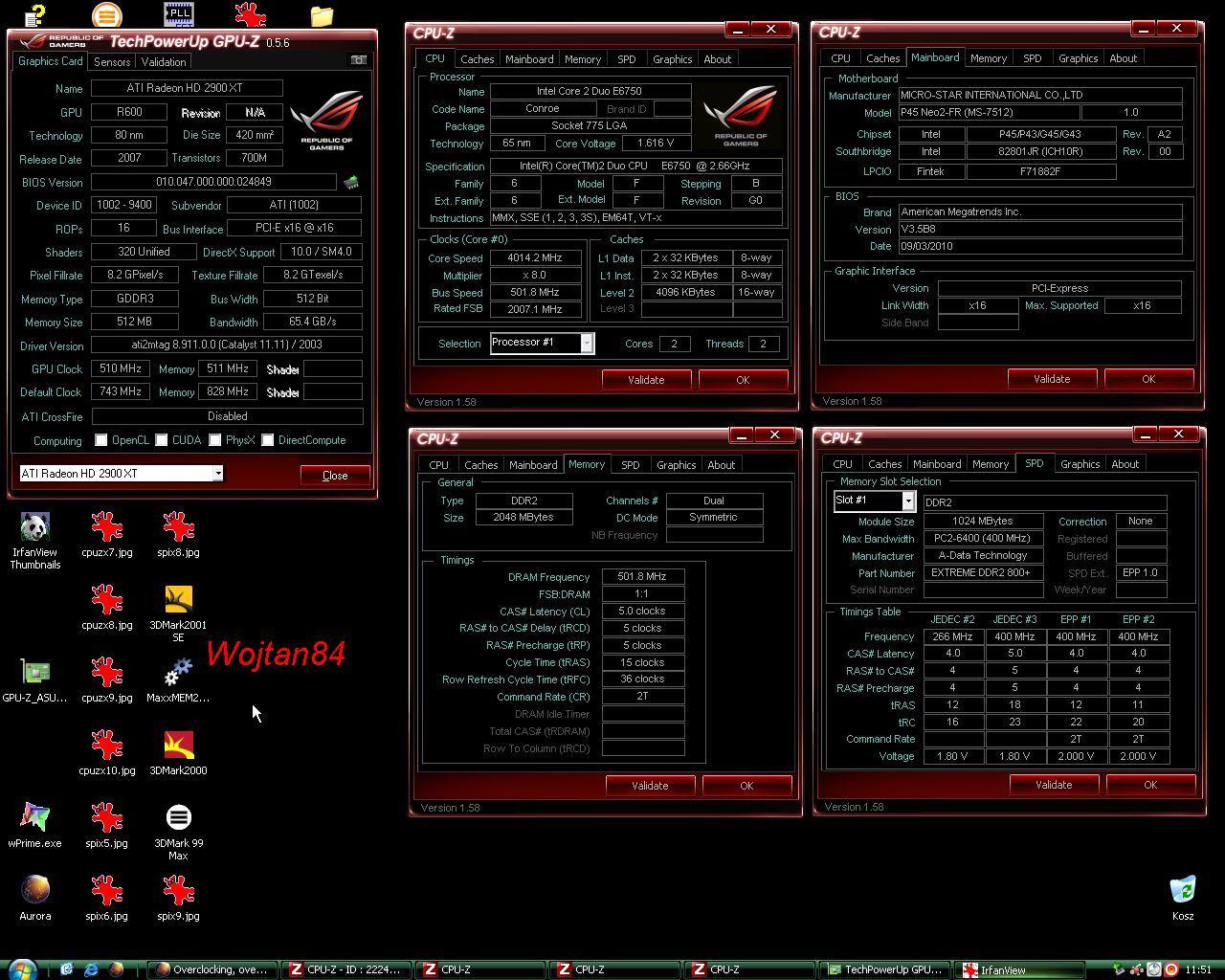
Task: Enable the DirectCompute checkbox in GPU-Z
Action: click(x=268, y=440)
